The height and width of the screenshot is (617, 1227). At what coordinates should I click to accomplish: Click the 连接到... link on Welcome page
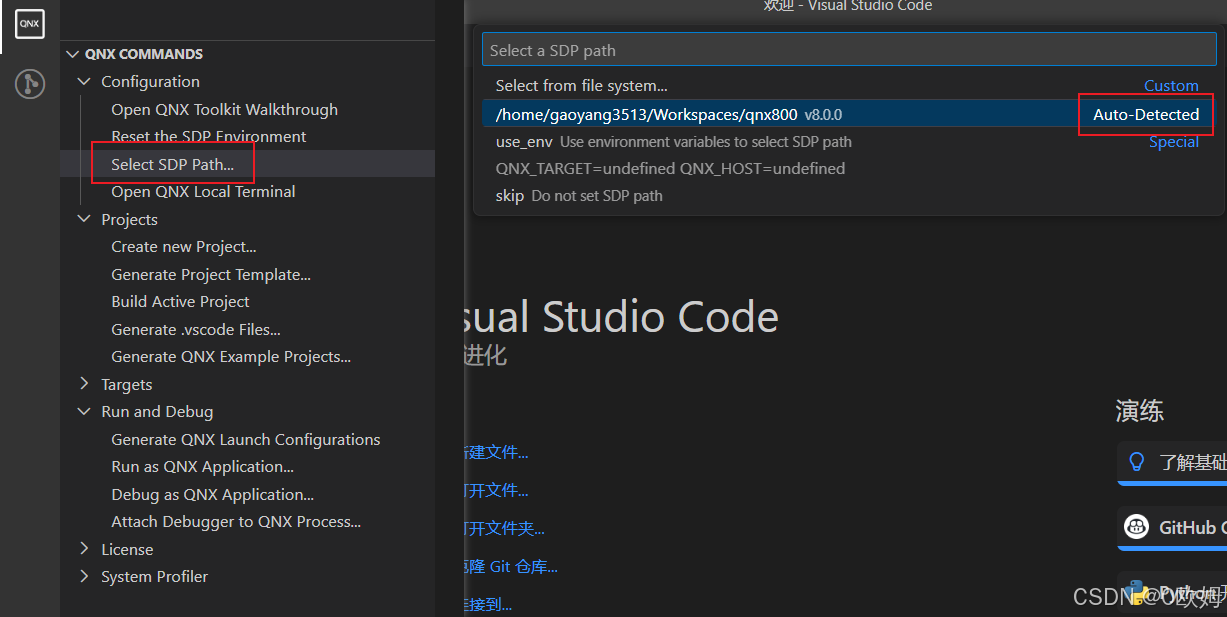488,604
